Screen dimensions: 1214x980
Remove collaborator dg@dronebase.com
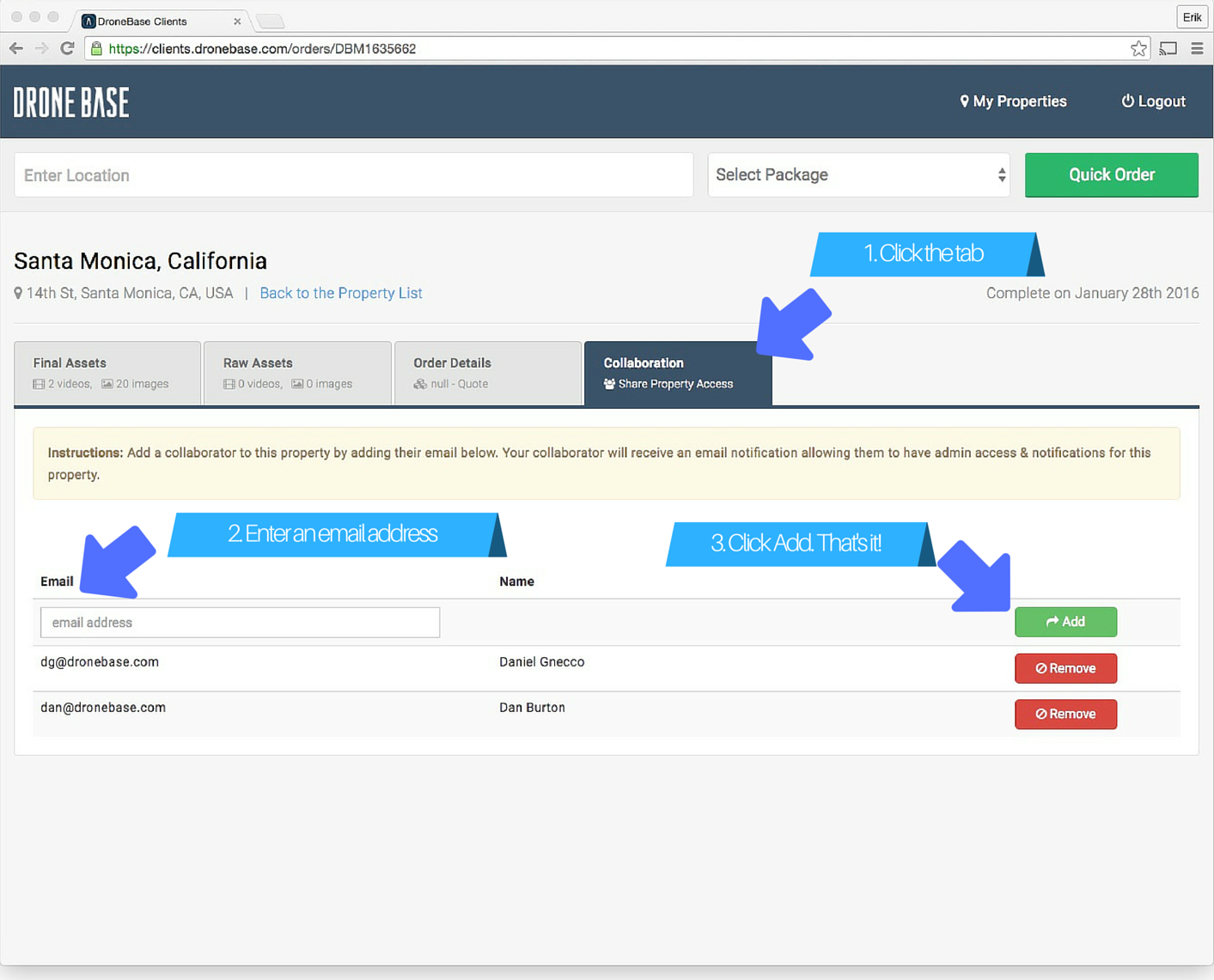pyautogui.click(x=1065, y=668)
